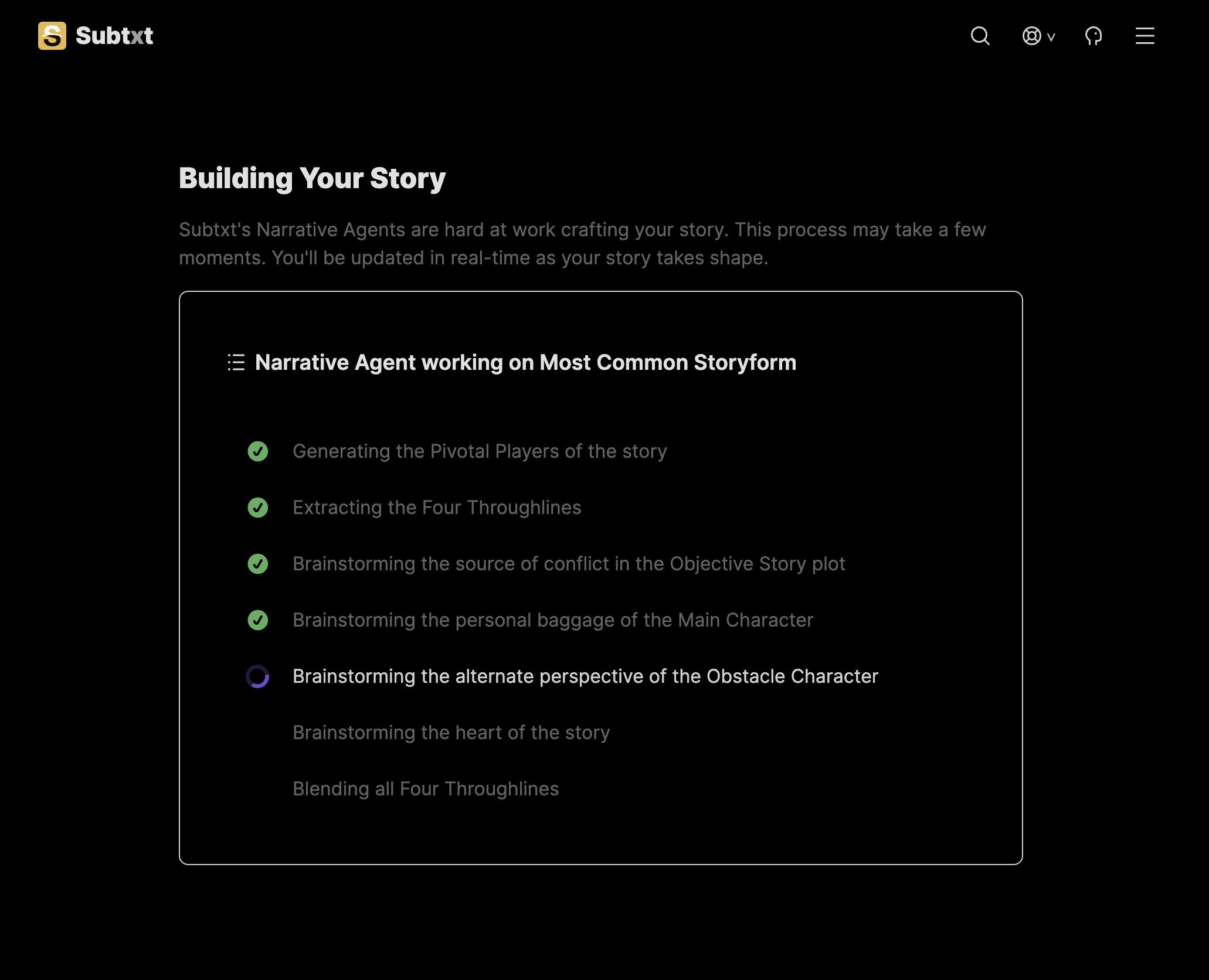Open the support lifebuoy icon
This screenshot has width=1209, height=980.
(x=1032, y=36)
